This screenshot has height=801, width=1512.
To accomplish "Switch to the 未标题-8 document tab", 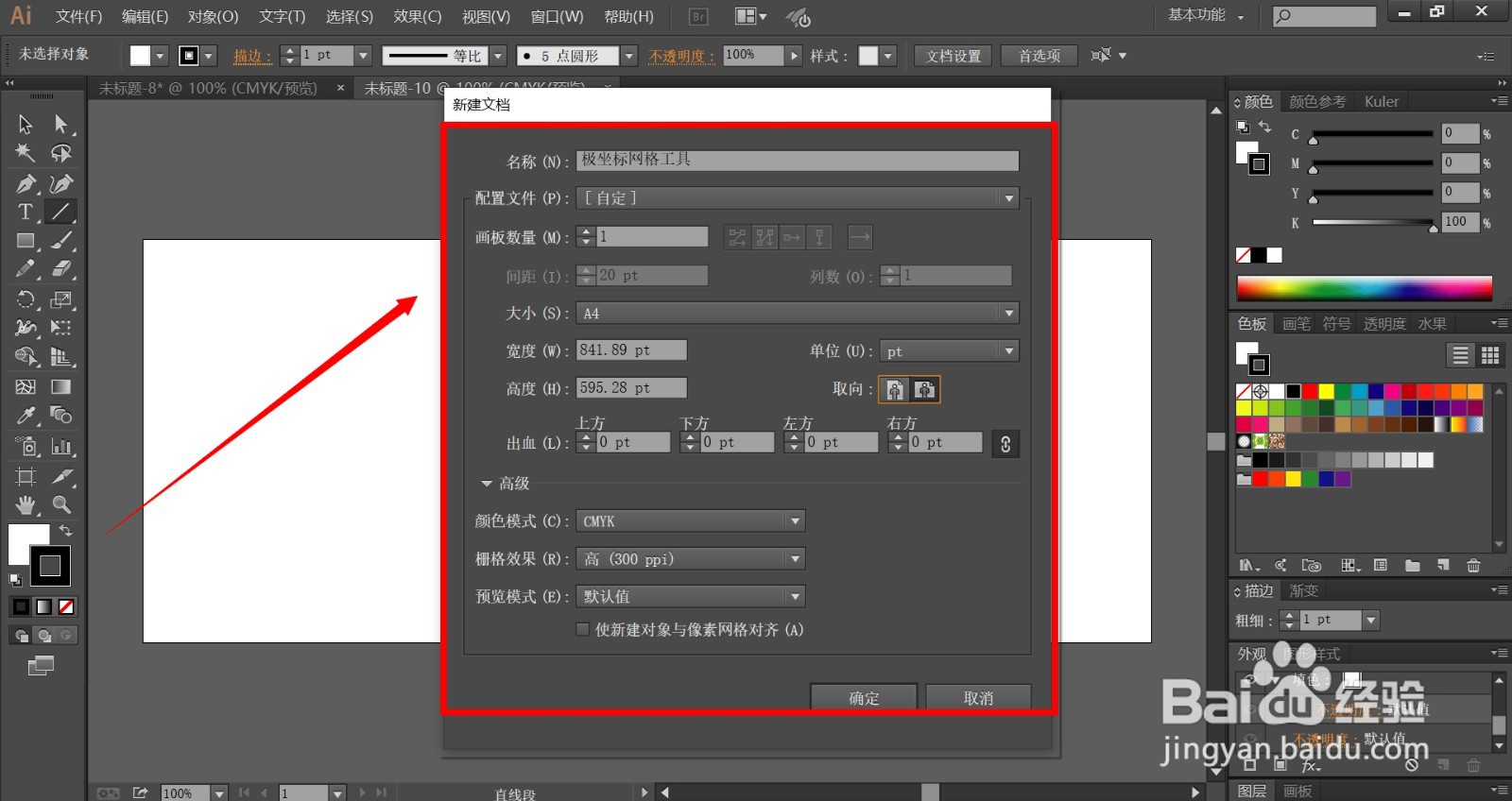I will coord(208,88).
